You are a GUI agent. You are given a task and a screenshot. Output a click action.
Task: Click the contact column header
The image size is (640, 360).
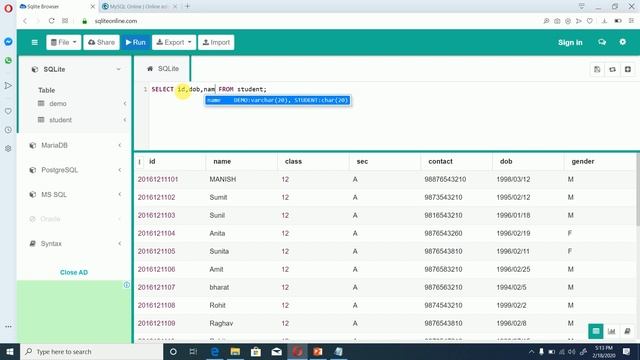pyautogui.click(x=440, y=162)
